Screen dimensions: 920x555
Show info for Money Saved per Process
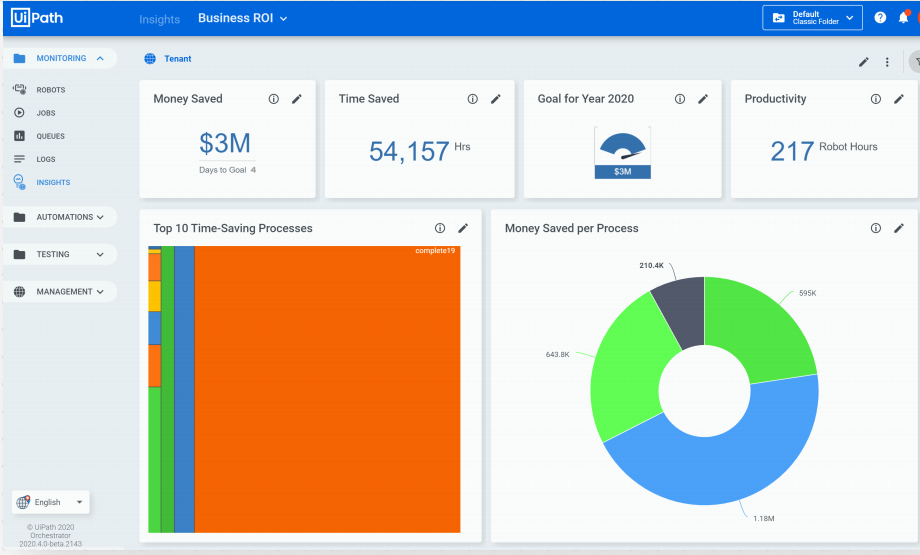coord(875,228)
